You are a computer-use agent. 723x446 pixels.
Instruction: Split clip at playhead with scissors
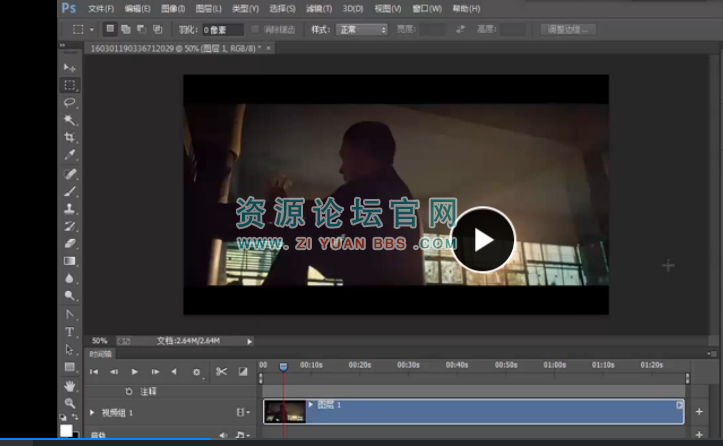pos(221,372)
